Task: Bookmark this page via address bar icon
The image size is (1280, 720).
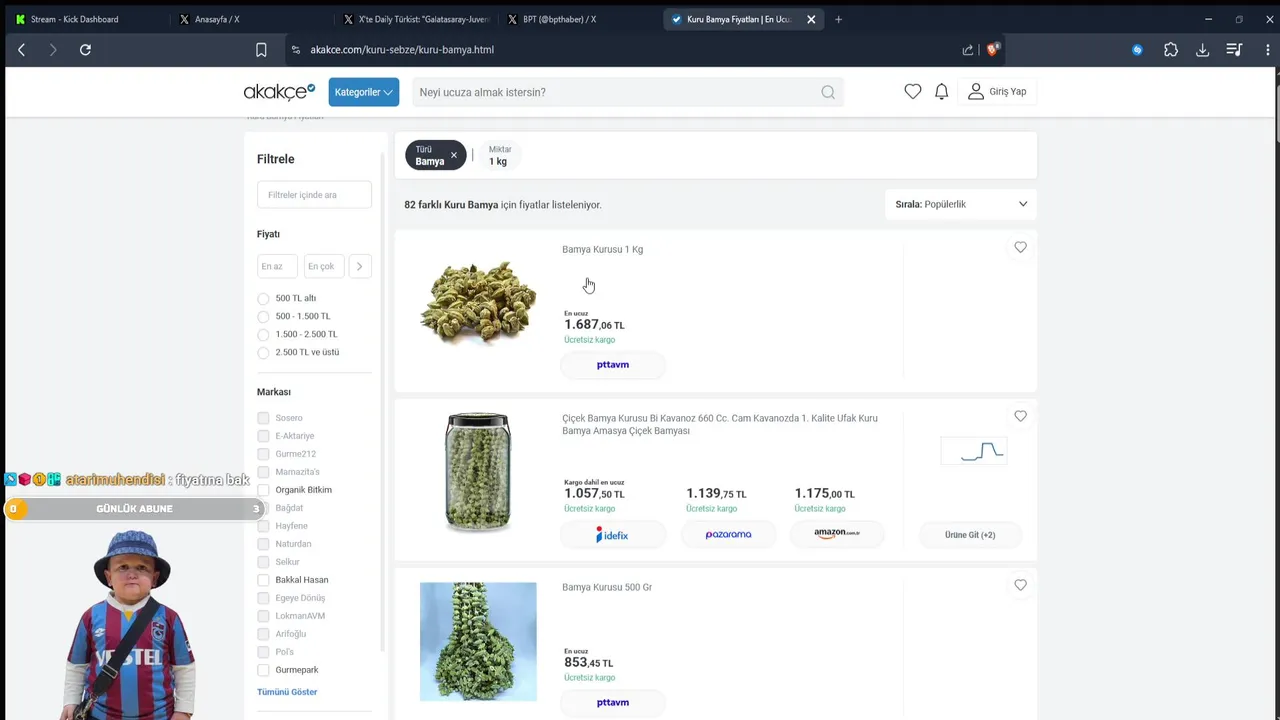Action: (x=261, y=50)
